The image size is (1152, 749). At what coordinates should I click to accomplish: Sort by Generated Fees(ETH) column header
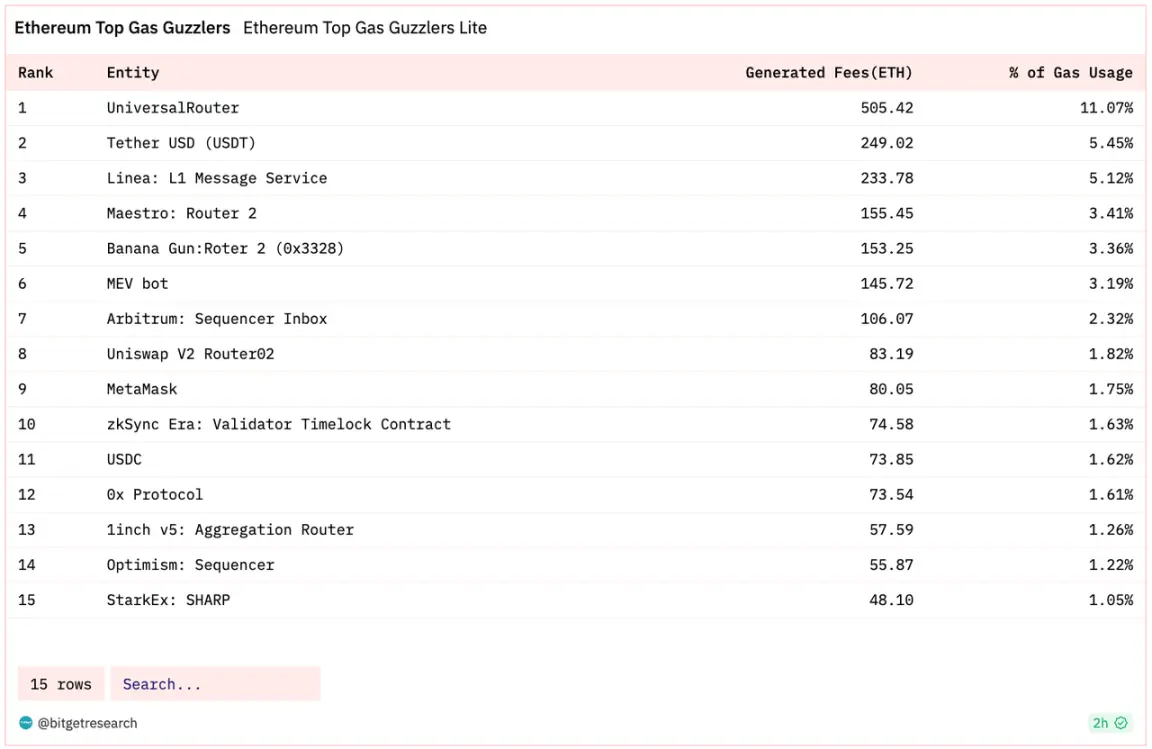(x=829, y=72)
